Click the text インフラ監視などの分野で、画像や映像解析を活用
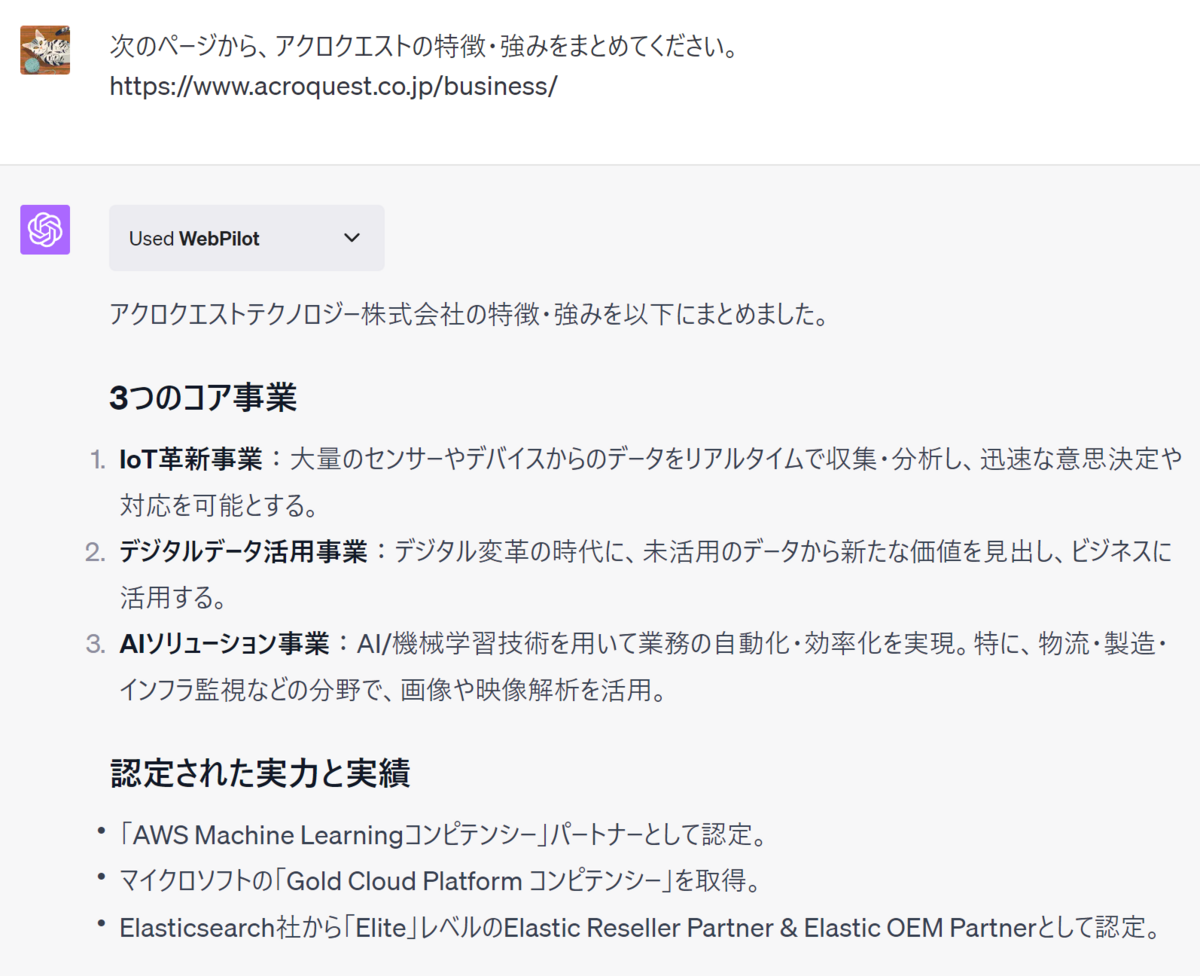 point(392,690)
